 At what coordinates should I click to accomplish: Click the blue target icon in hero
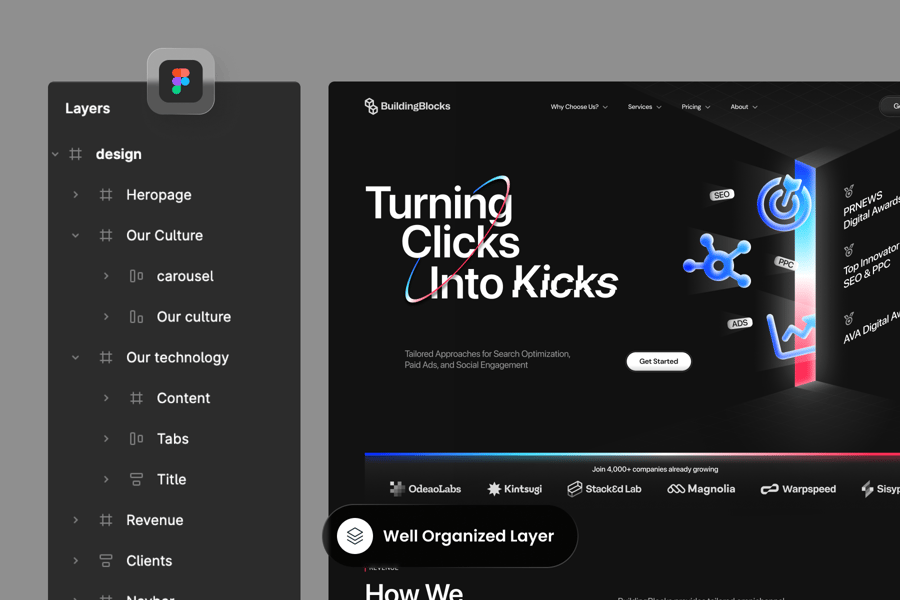point(783,203)
